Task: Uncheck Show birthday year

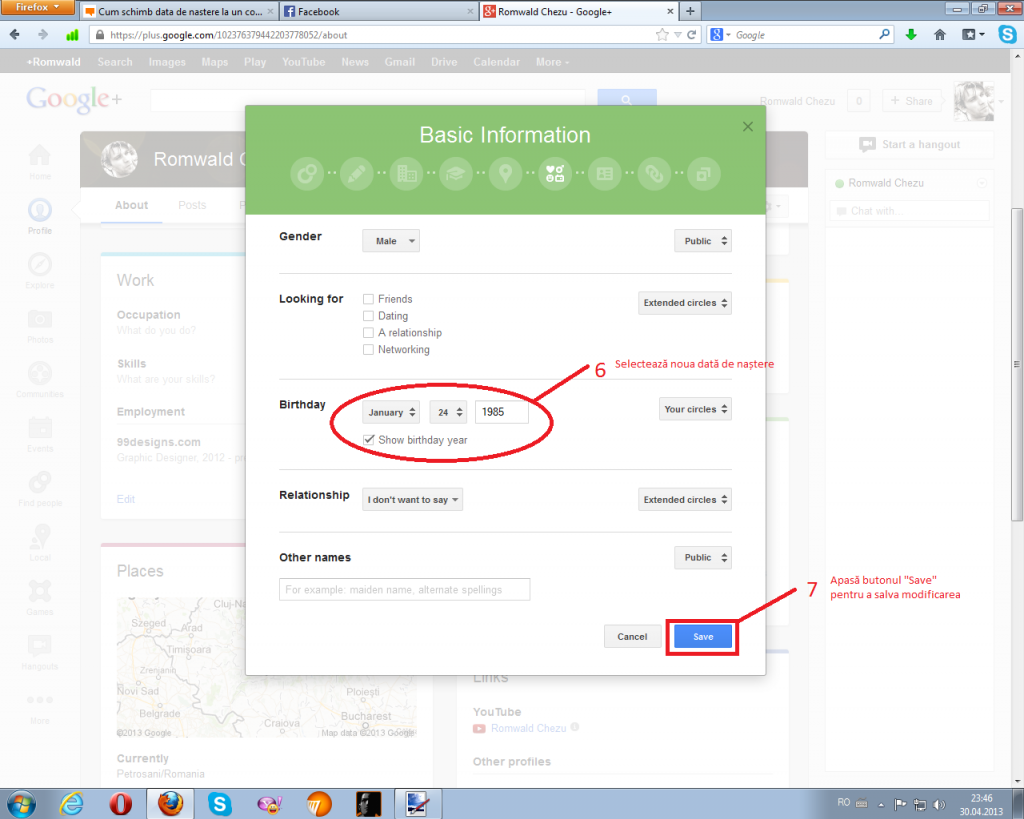Action: coord(368,440)
